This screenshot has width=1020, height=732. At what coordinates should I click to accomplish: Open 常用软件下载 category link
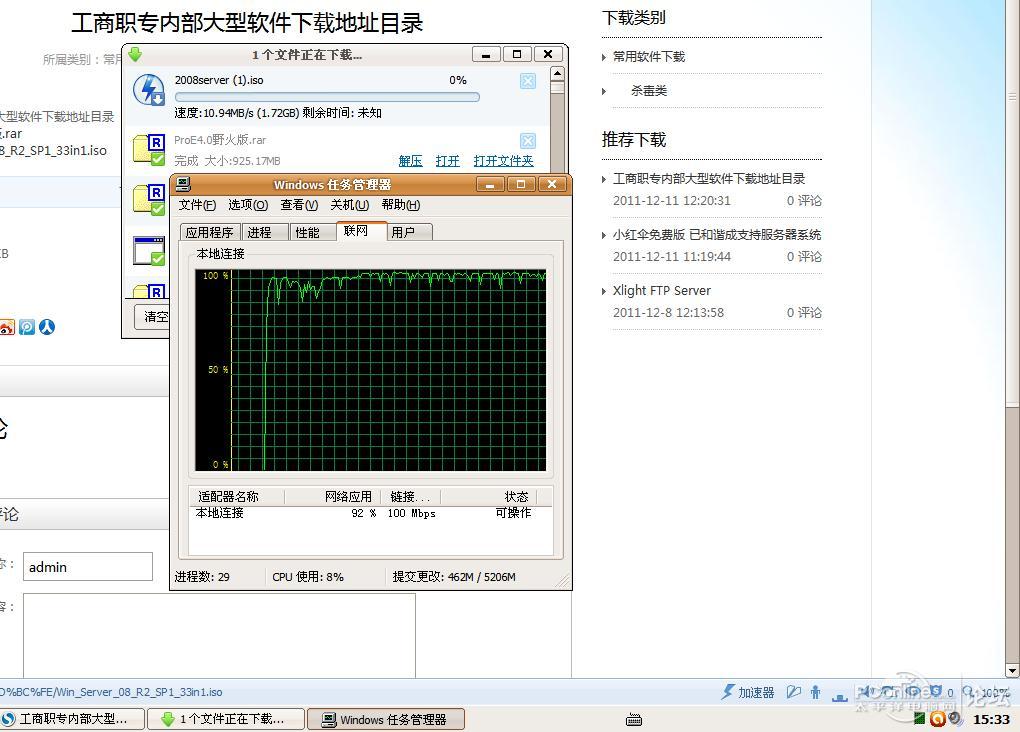(x=649, y=57)
